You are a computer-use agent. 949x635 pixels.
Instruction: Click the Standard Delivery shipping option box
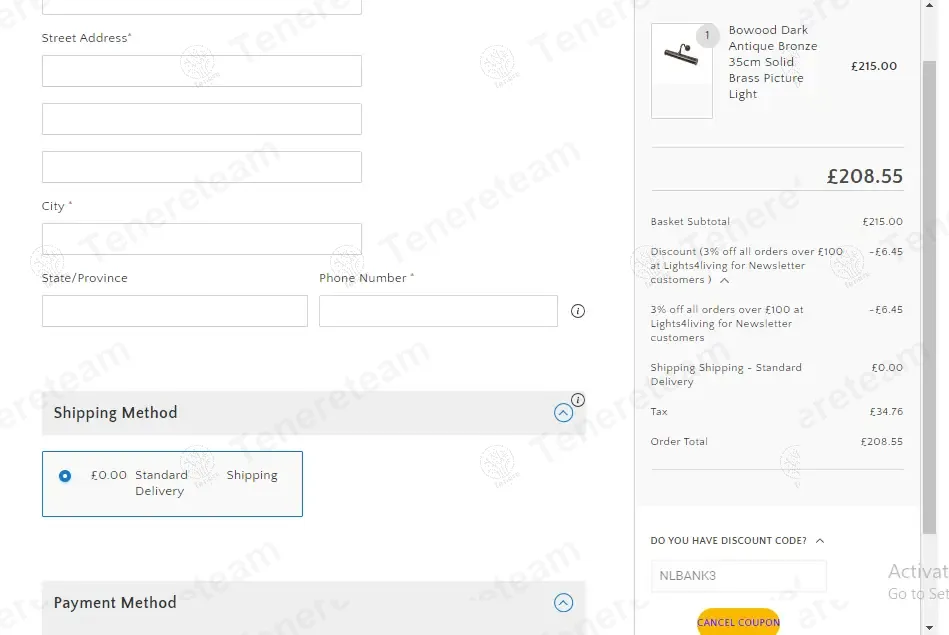(172, 484)
